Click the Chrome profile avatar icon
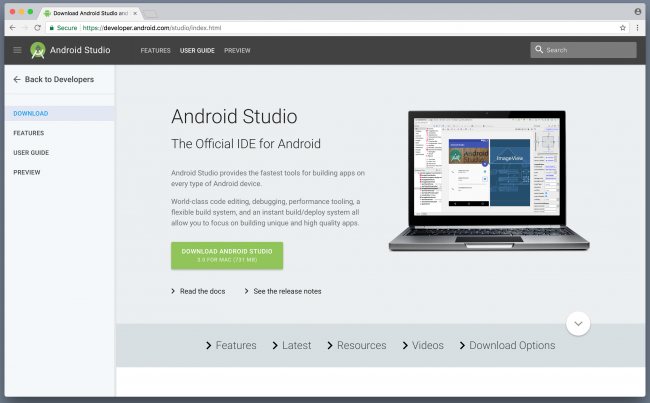This screenshot has width=650, height=403. pos(637,11)
